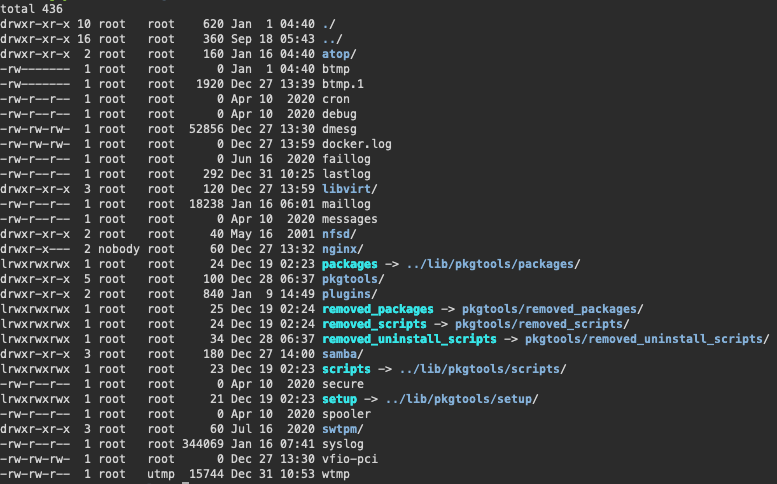Screen dimensions: 777x484
Task: Select the maillog file name
Action: [346, 204]
